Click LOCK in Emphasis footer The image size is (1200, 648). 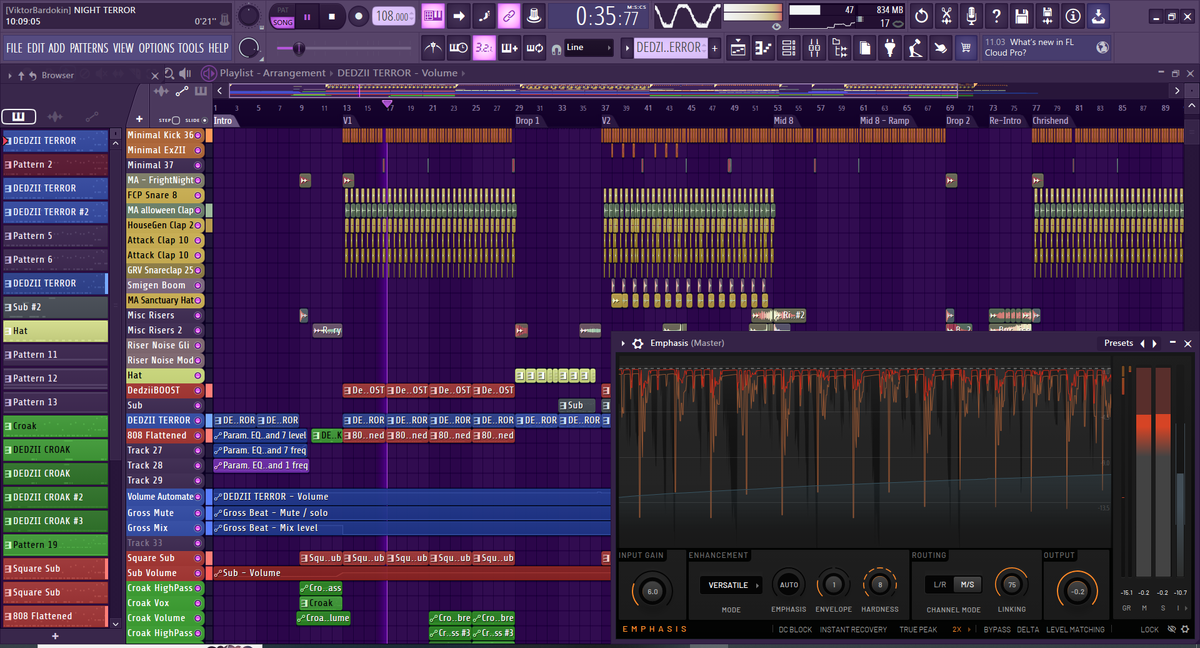(1150, 630)
